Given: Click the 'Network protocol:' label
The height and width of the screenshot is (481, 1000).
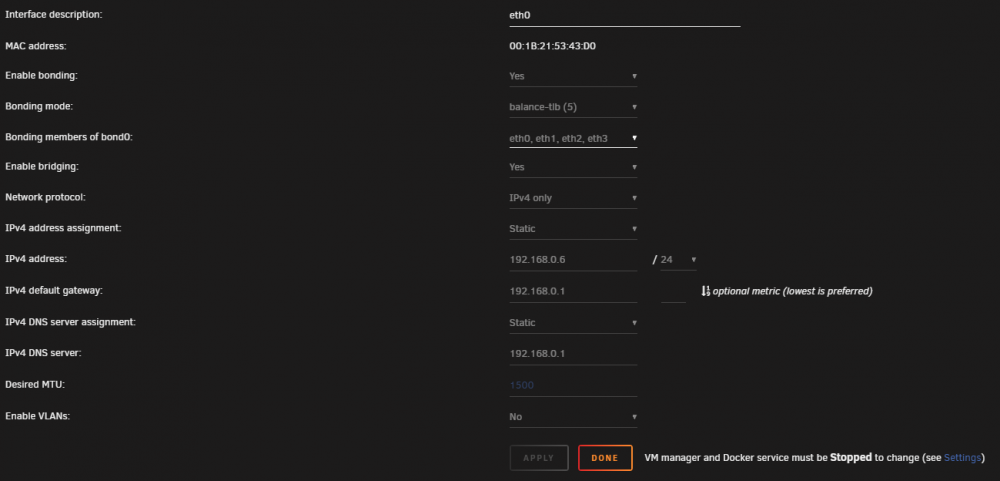Looking at the screenshot, I should pos(45,197).
